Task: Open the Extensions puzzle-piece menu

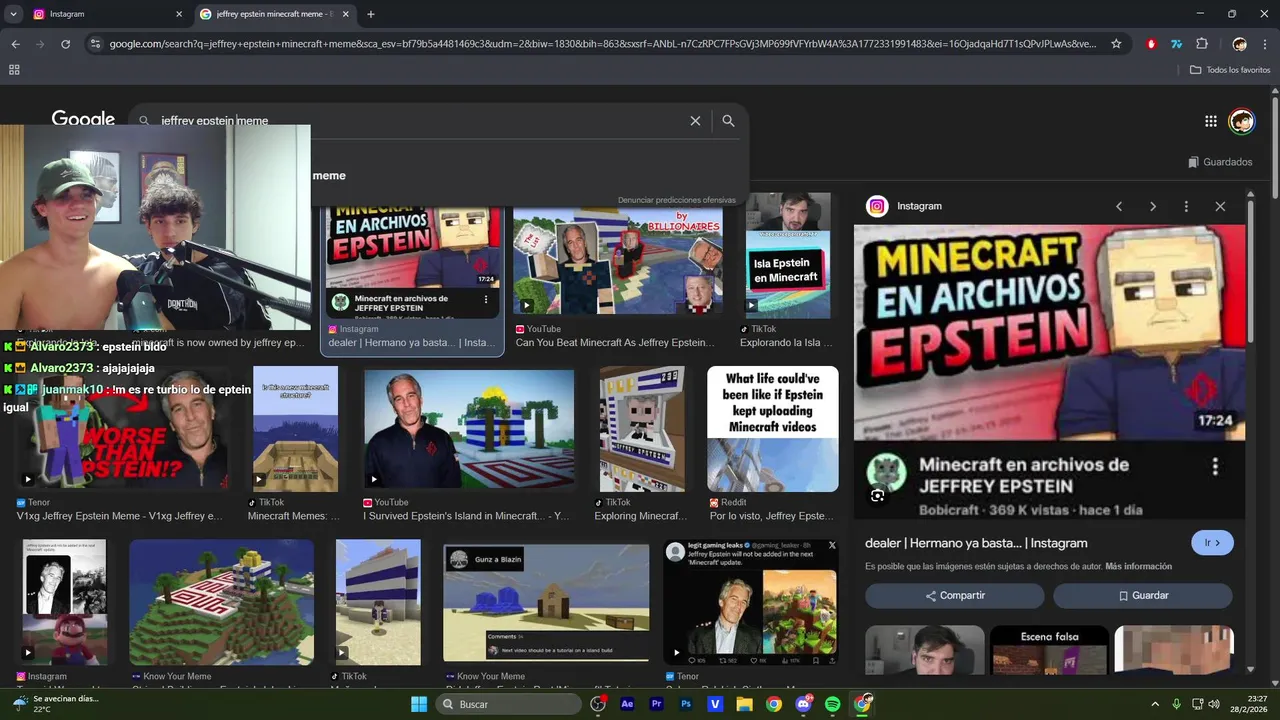Action: point(1202,44)
